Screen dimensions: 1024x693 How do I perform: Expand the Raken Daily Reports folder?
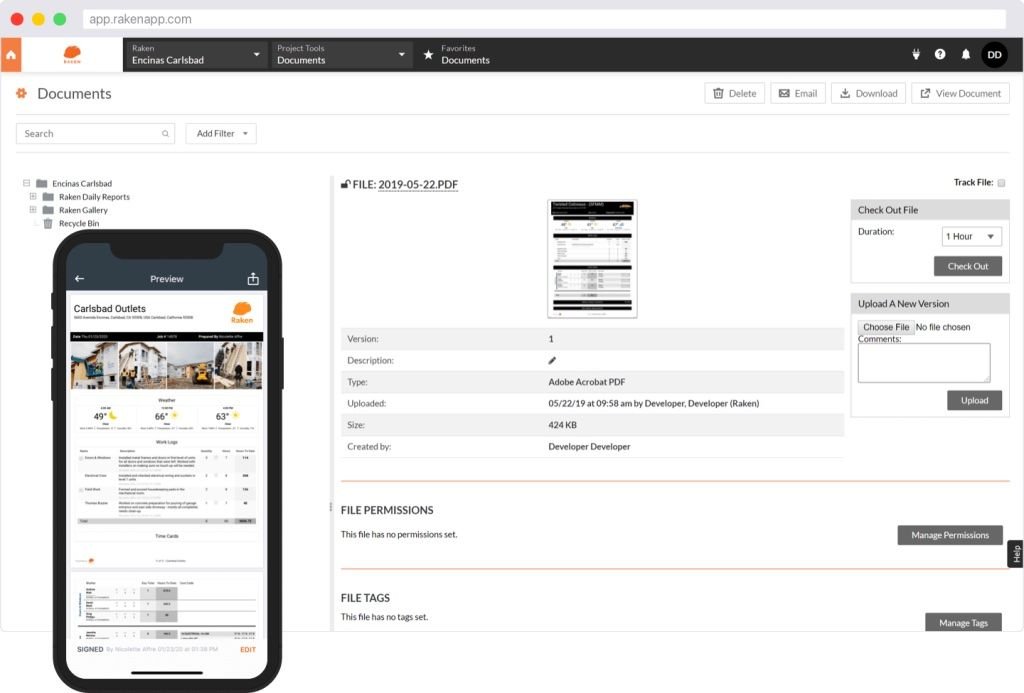pyautogui.click(x=33, y=197)
